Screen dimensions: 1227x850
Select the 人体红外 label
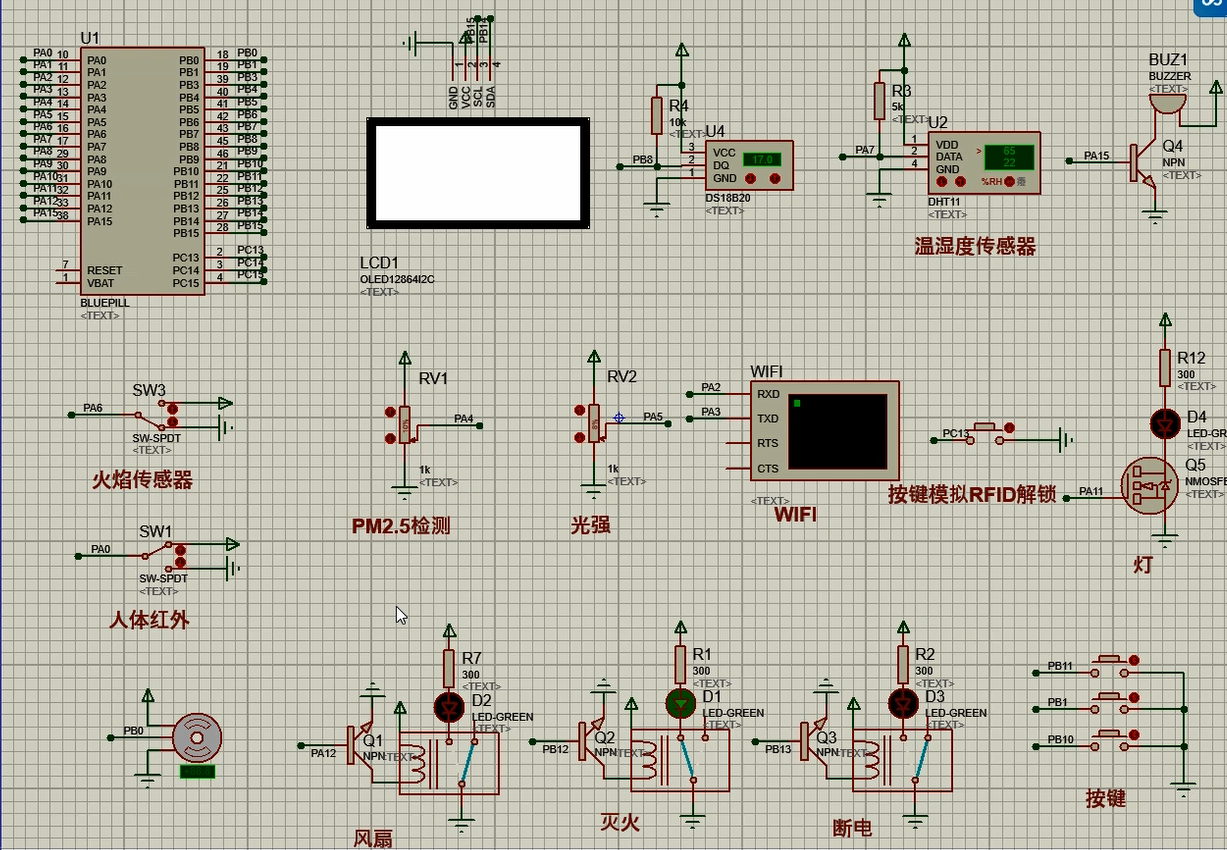tap(149, 620)
